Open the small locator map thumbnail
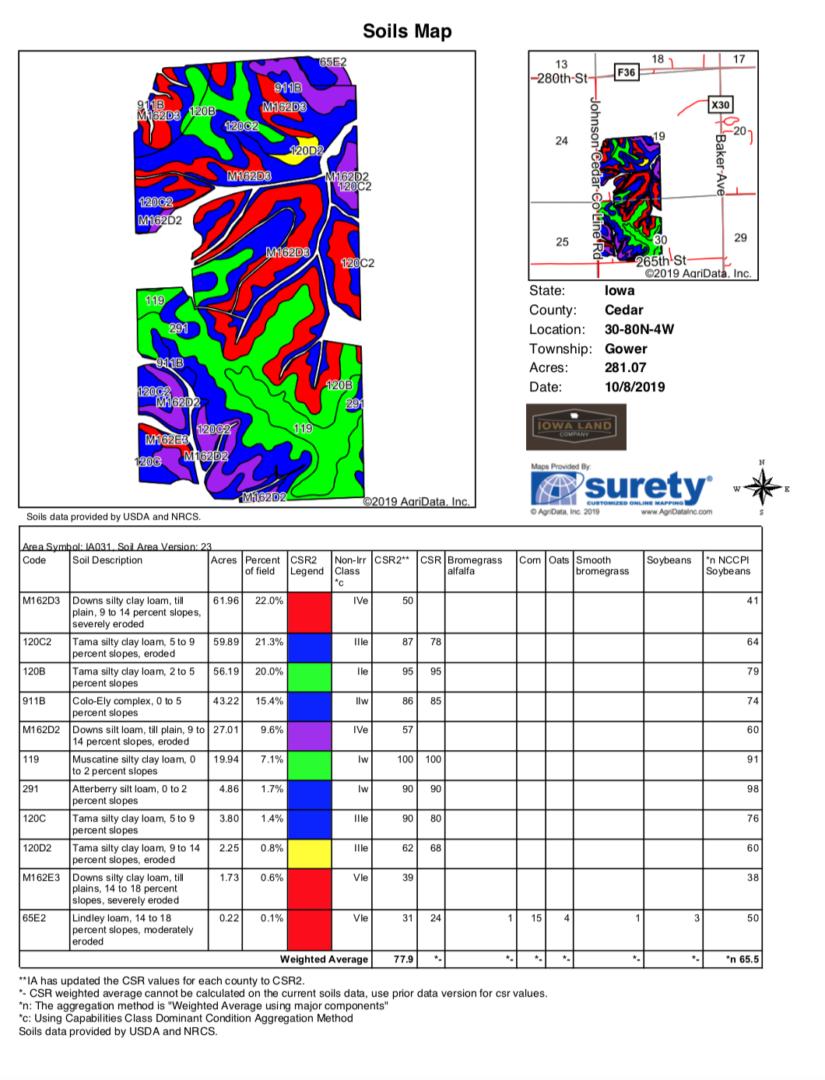This screenshot has width=825, height=1080. click(642, 165)
